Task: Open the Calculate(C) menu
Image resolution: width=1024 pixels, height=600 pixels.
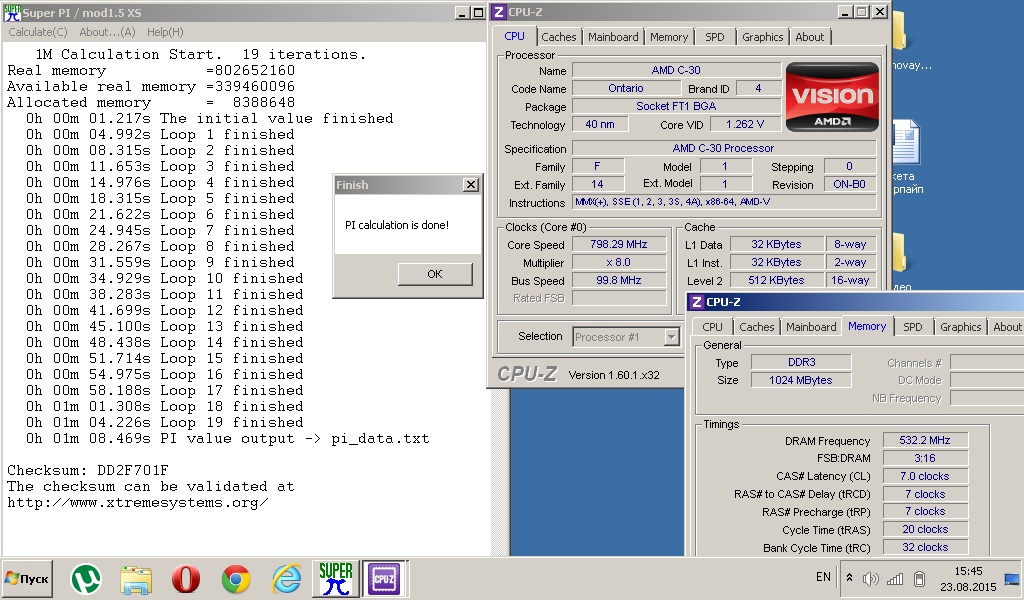Action: coord(38,32)
